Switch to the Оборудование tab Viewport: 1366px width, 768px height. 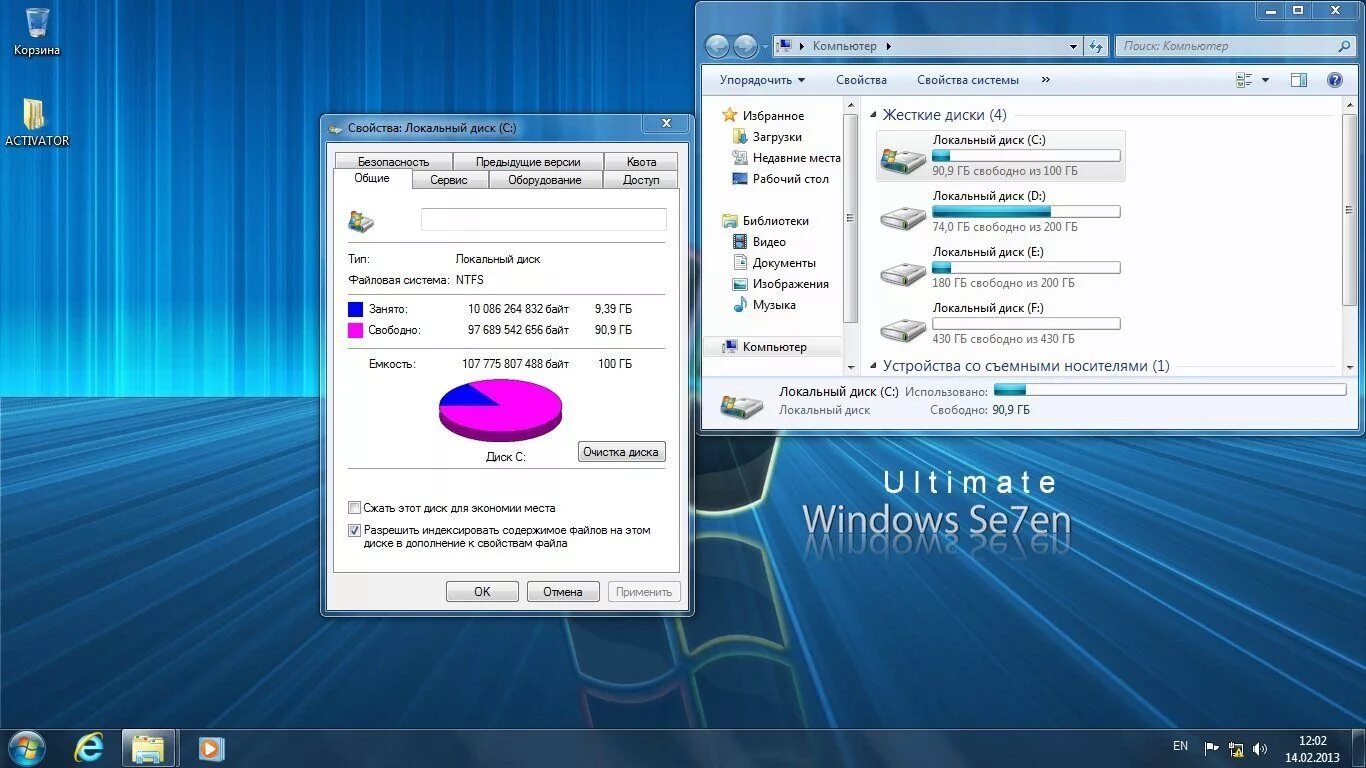(x=545, y=180)
